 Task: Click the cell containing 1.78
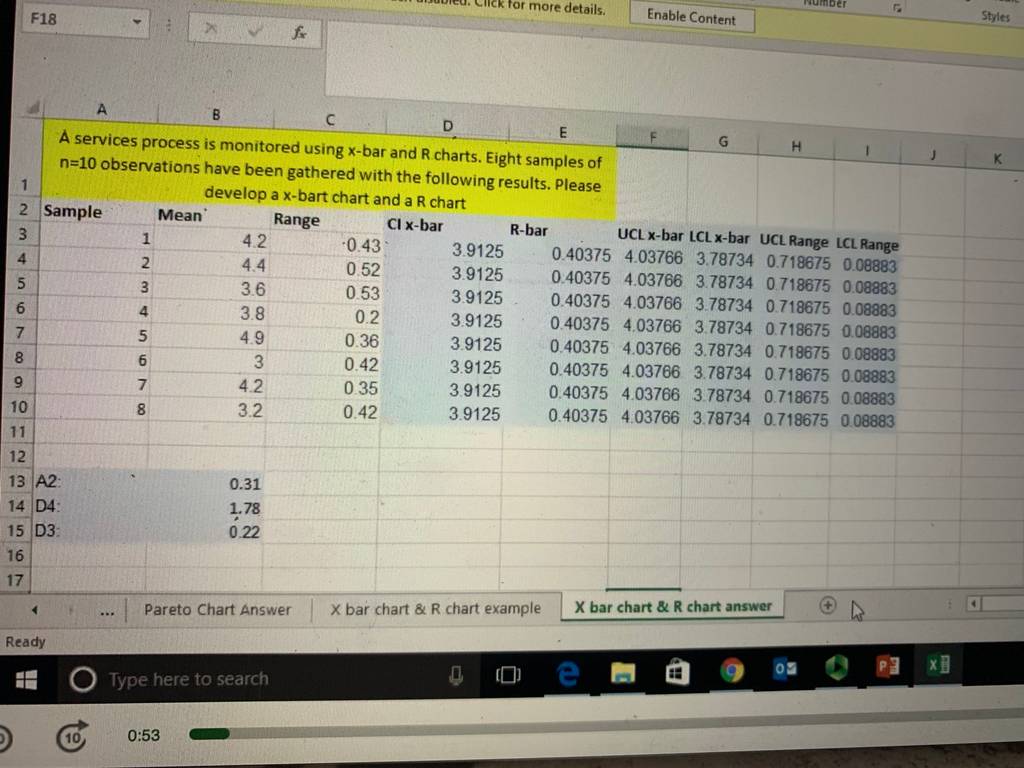206,508
